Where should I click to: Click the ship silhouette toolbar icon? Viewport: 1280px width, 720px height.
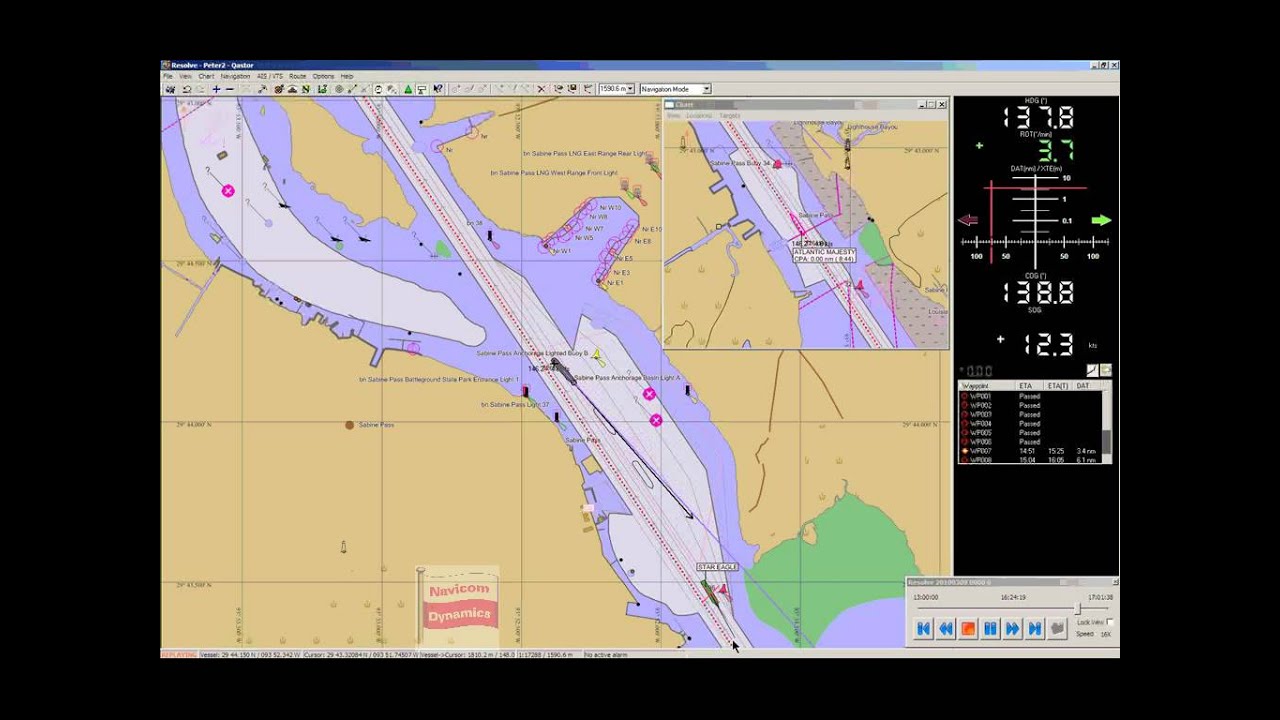point(292,89)
